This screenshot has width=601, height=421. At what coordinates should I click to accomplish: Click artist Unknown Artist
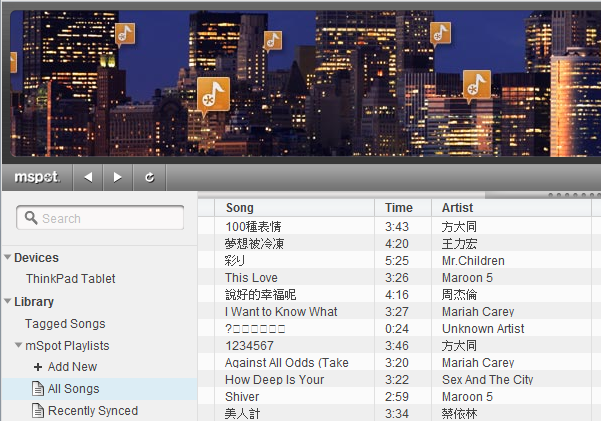483,329
